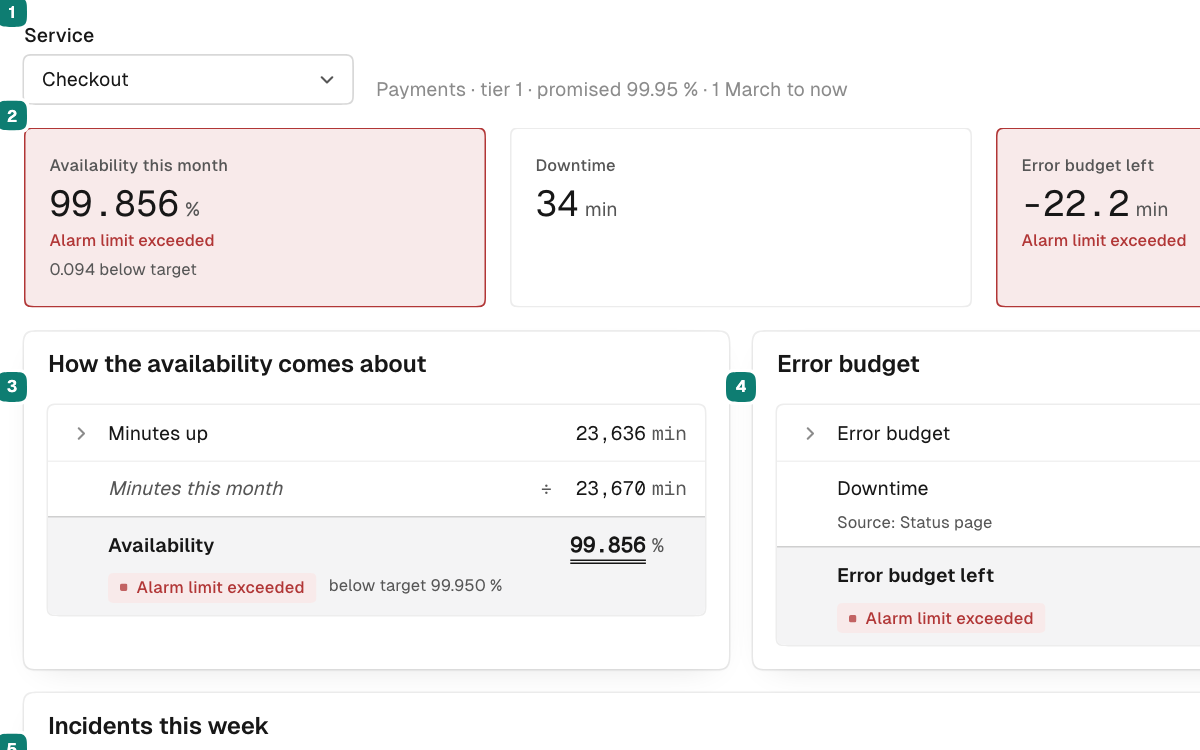Click Alarm limit exceeded badge under Availability
The width and height of the screenshot is (1200, 750).
(x=212, y=588)
